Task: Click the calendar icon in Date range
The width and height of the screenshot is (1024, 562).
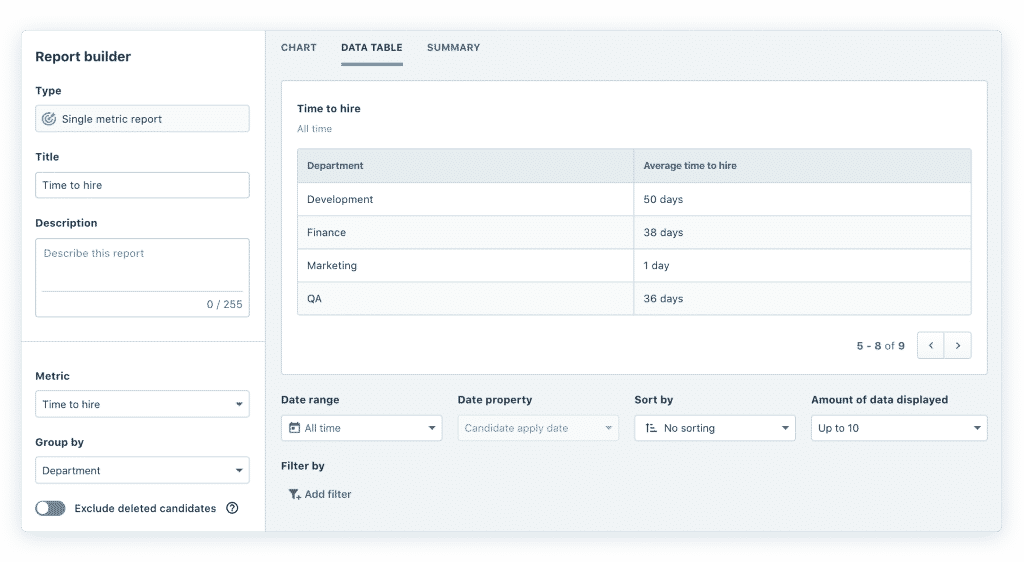Action: coord(294,428)
